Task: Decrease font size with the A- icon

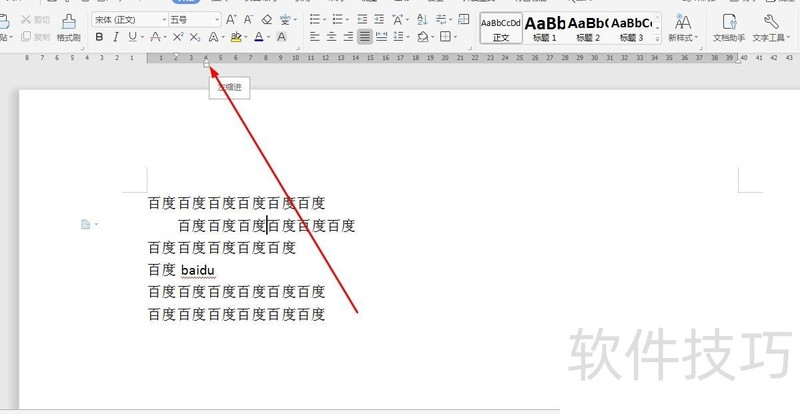Action: tap(248, 20)
